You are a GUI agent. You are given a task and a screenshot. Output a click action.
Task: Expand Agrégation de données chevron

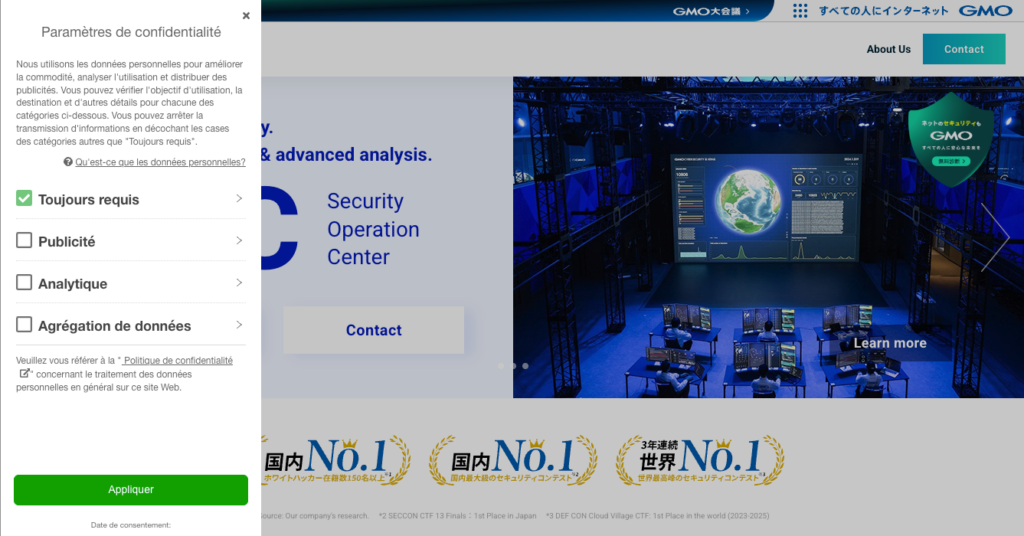click(239, 325)
